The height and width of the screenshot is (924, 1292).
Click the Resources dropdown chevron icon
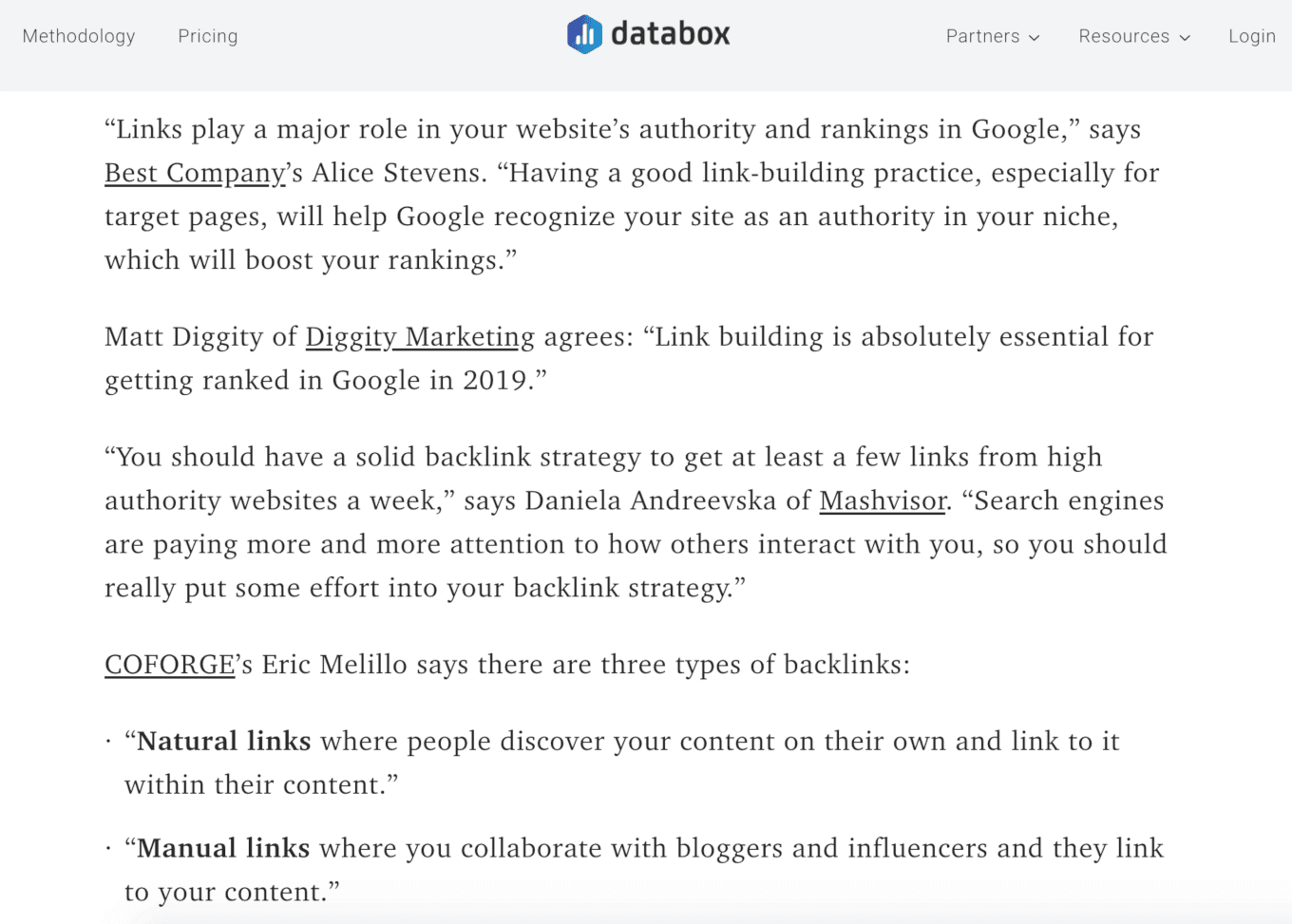click(x=1184, y=37)
